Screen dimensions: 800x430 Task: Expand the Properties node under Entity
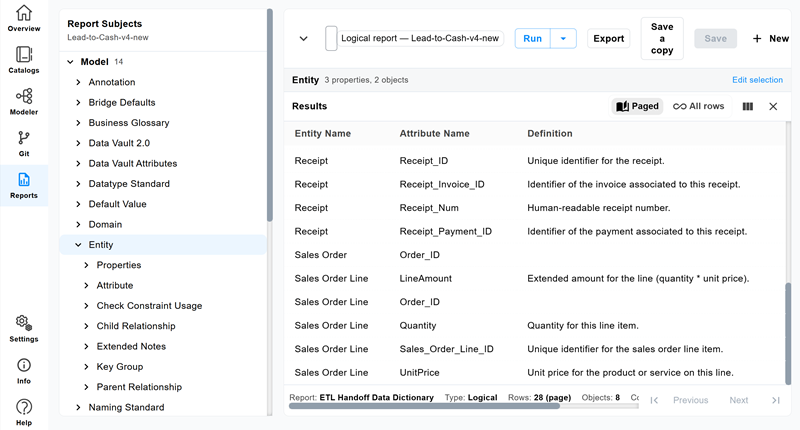(x=86, y=265)
